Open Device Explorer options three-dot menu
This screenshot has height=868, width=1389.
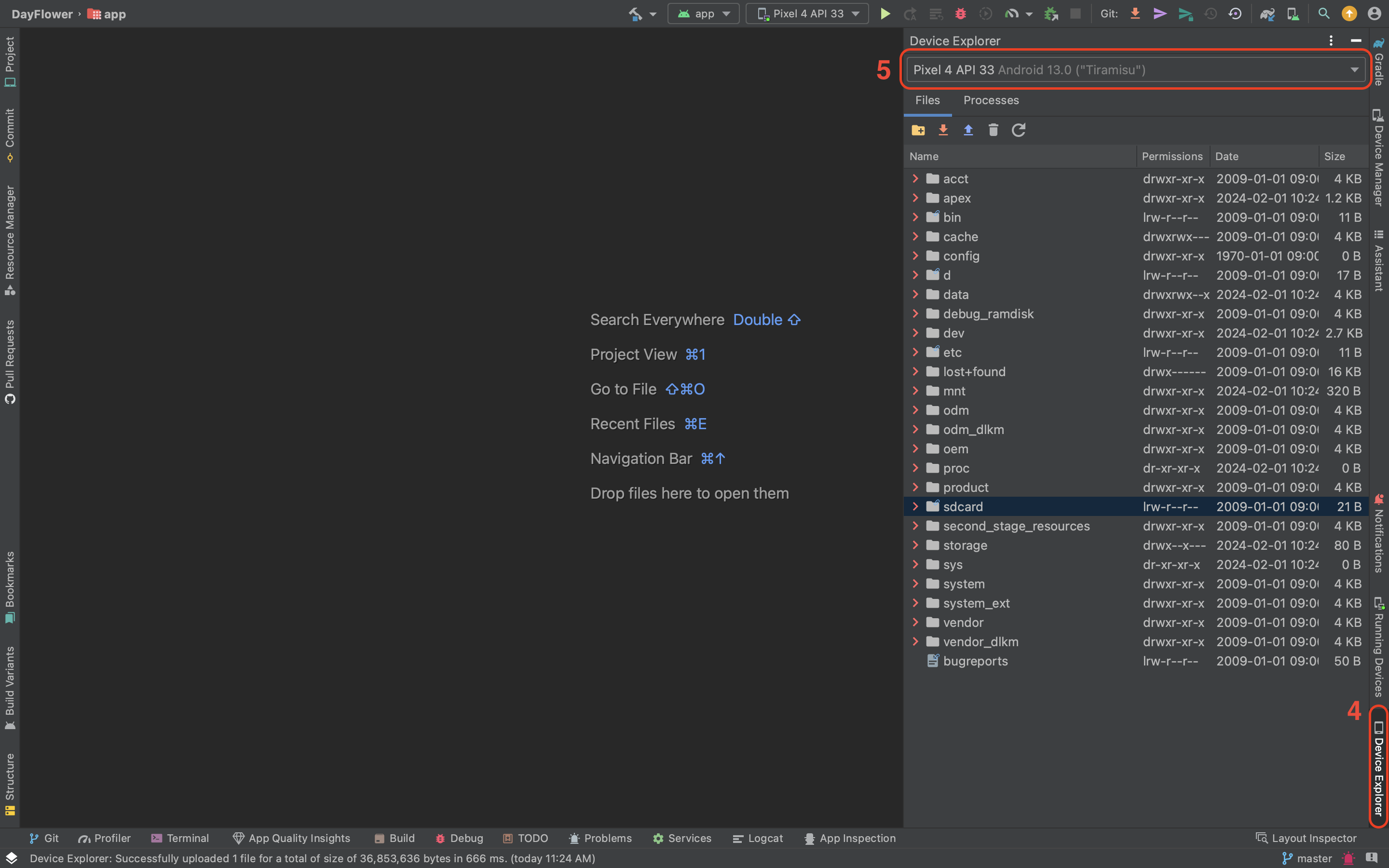1331,41
